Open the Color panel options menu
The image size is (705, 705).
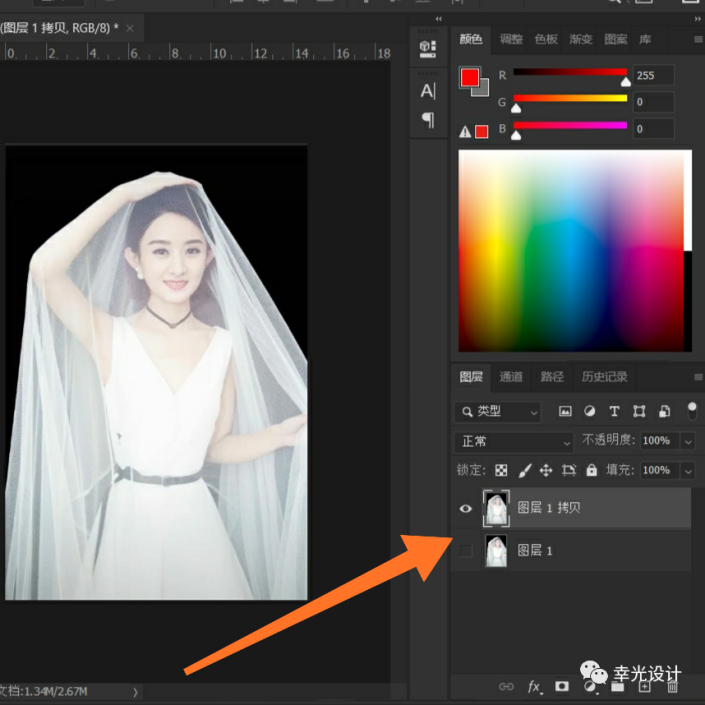(698, 40)
